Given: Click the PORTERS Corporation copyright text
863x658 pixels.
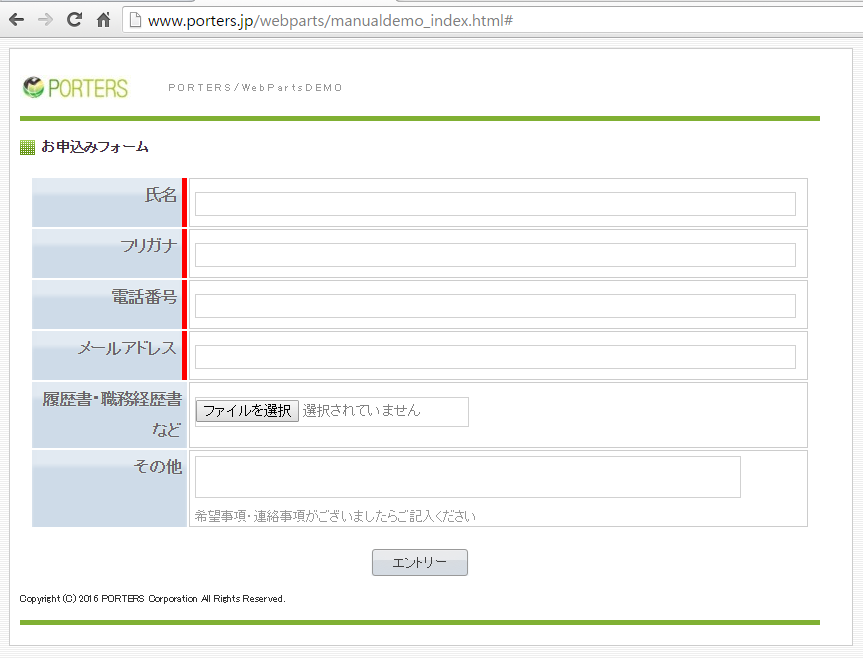Looking at the screenshot, I should click(152, 599).
